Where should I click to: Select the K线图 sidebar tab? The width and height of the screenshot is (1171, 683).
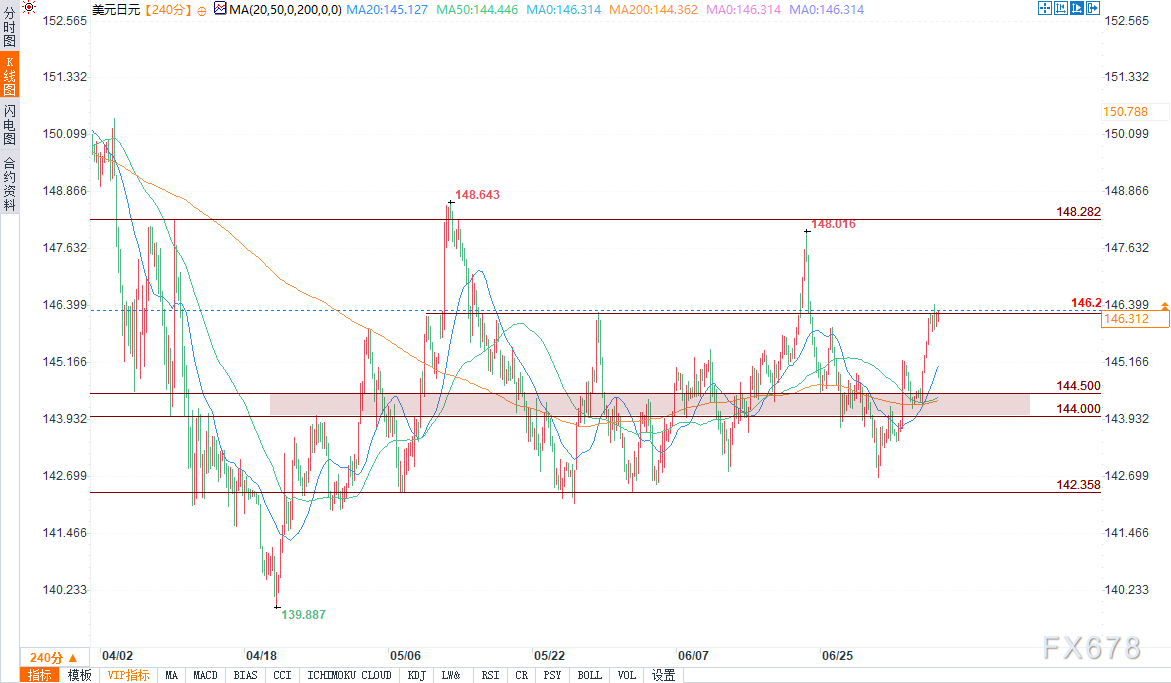point(9,75)
